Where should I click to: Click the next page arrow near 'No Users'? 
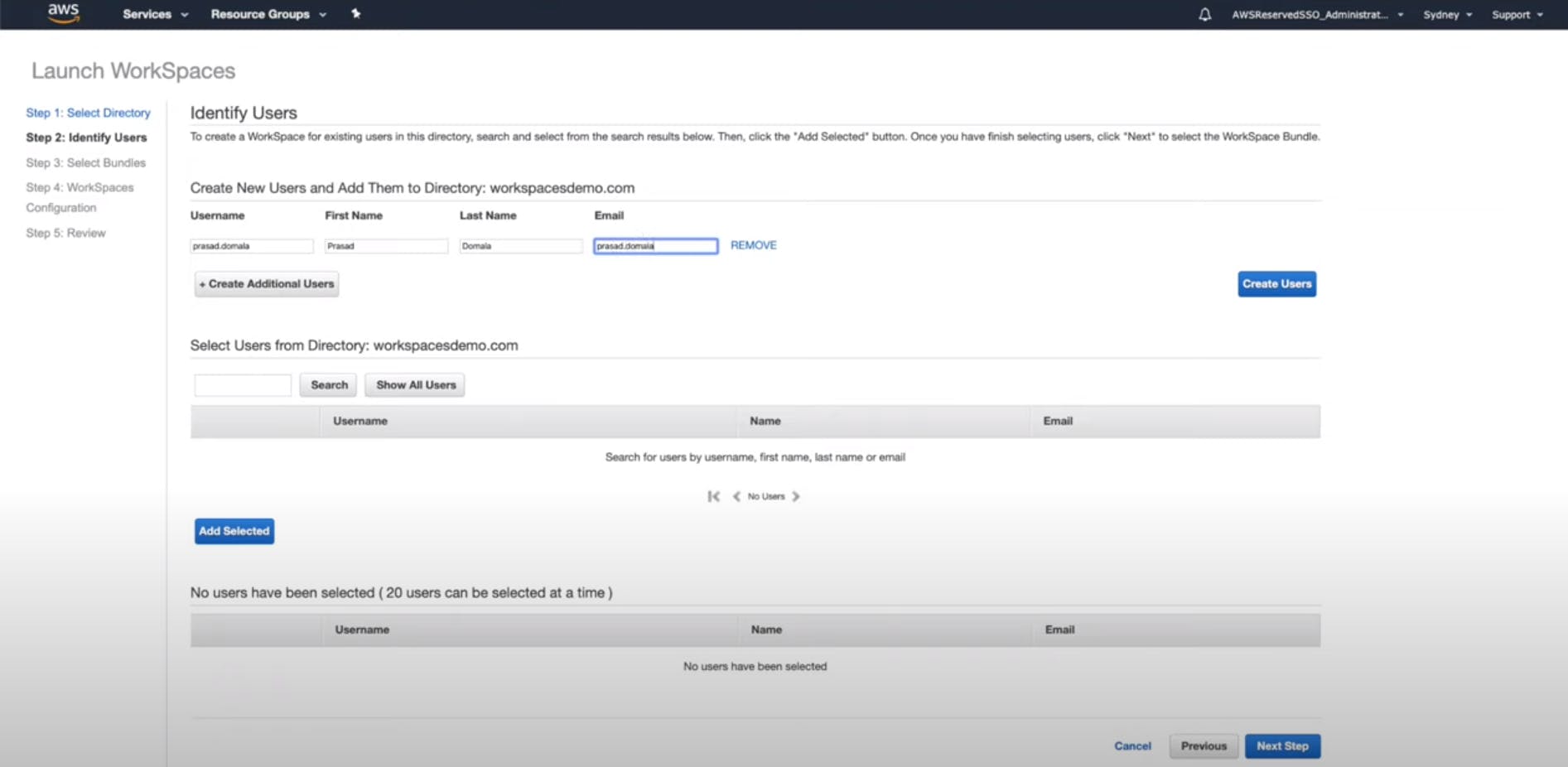[796, 495]
